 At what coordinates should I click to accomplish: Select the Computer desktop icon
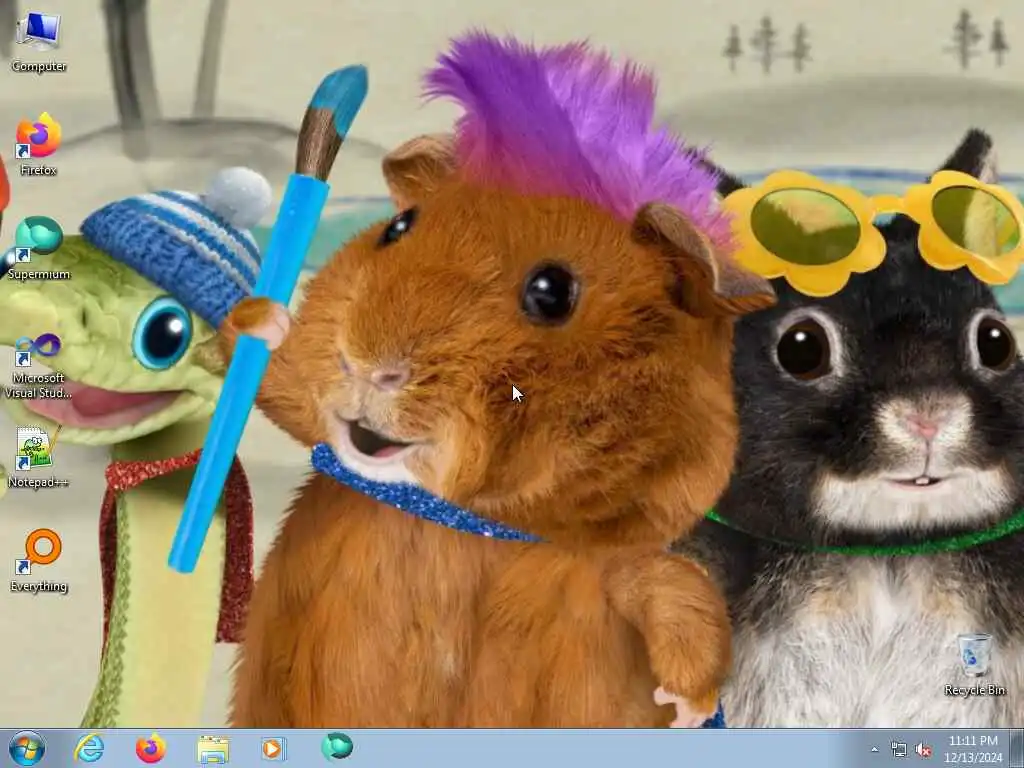click(x=39, y=40)
